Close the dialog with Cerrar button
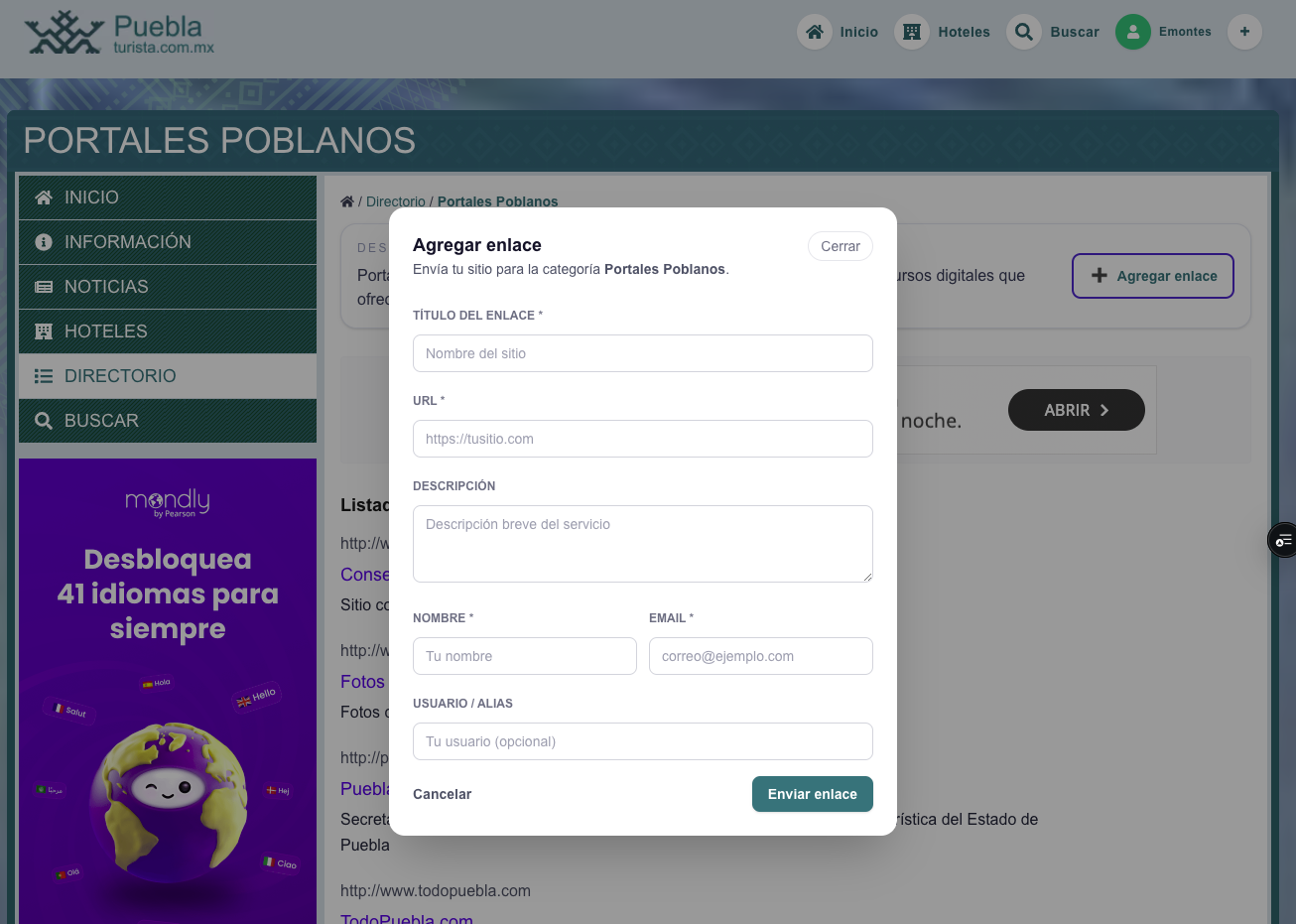The width and height of the screenshot is (1296, 924). (840, 246)
